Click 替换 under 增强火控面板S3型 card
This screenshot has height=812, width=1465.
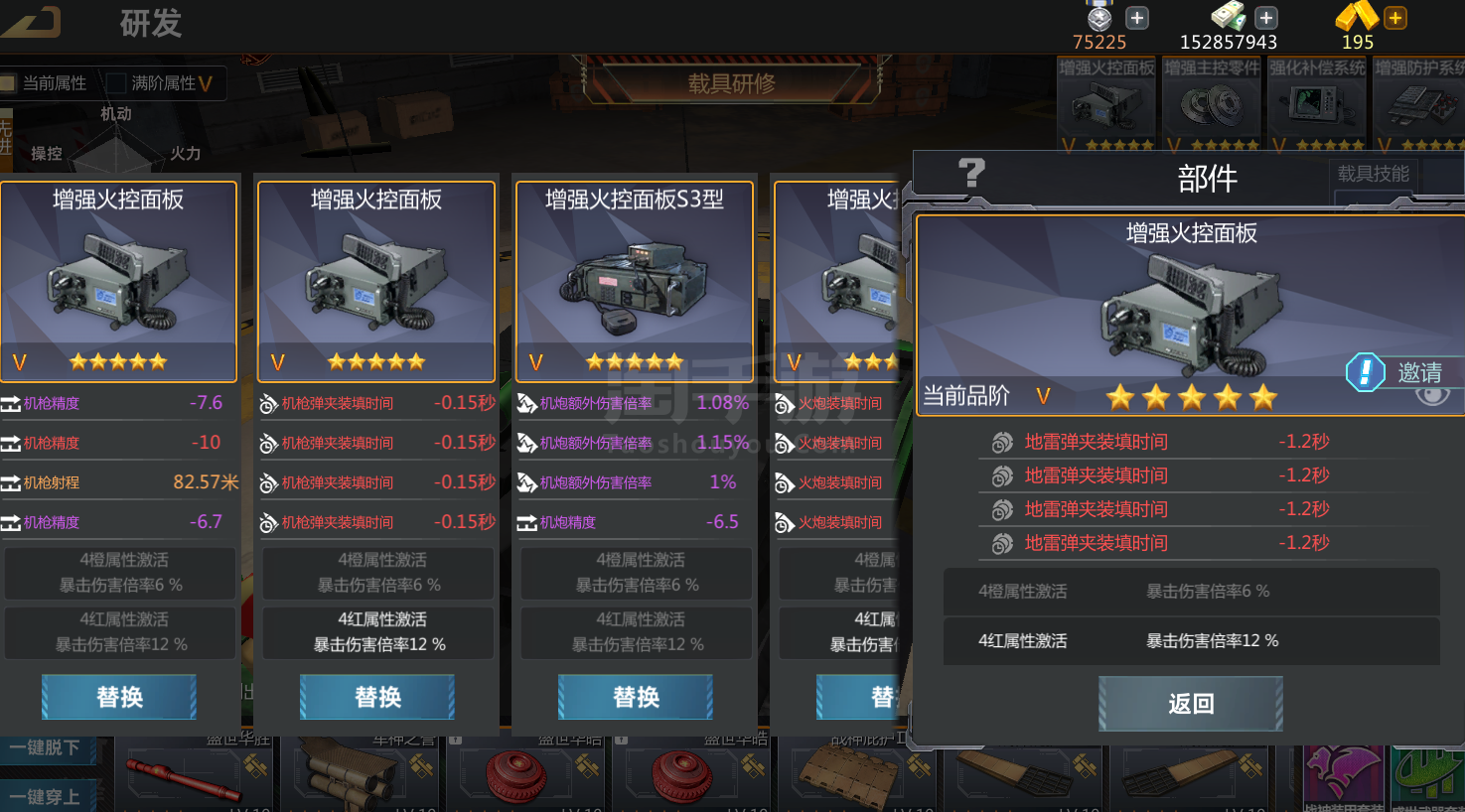coord(636,697)
